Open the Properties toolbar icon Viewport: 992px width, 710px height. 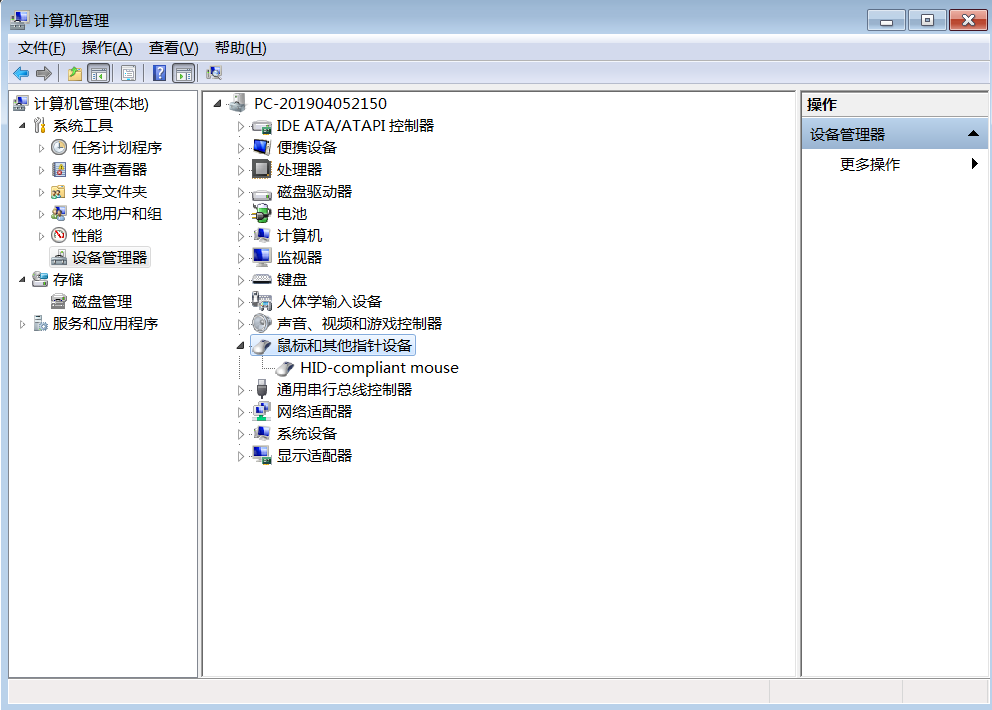(128, 73)
